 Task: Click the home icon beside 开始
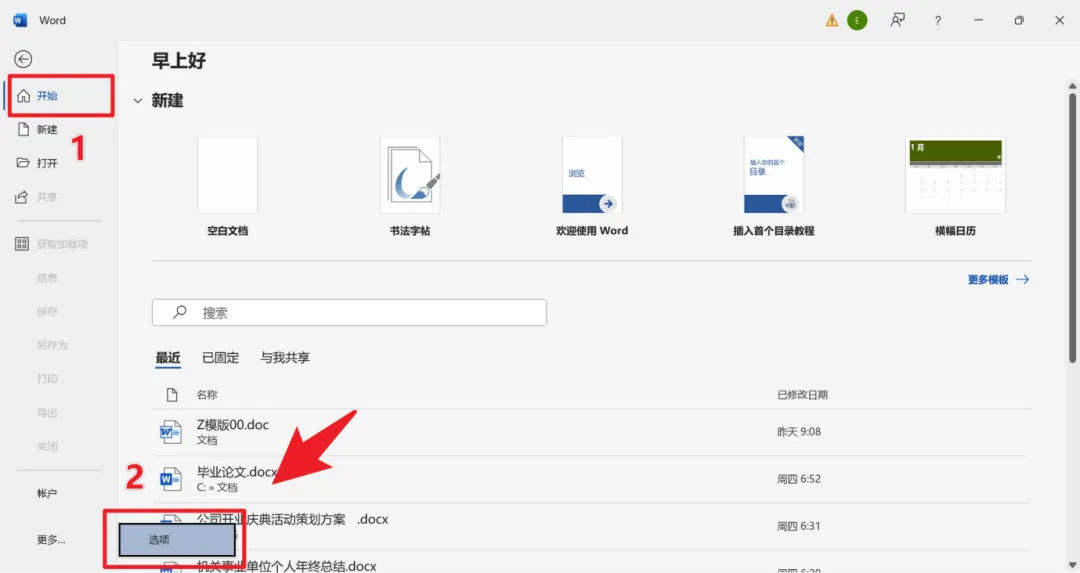pyautogui.click(x=23, y=96)
